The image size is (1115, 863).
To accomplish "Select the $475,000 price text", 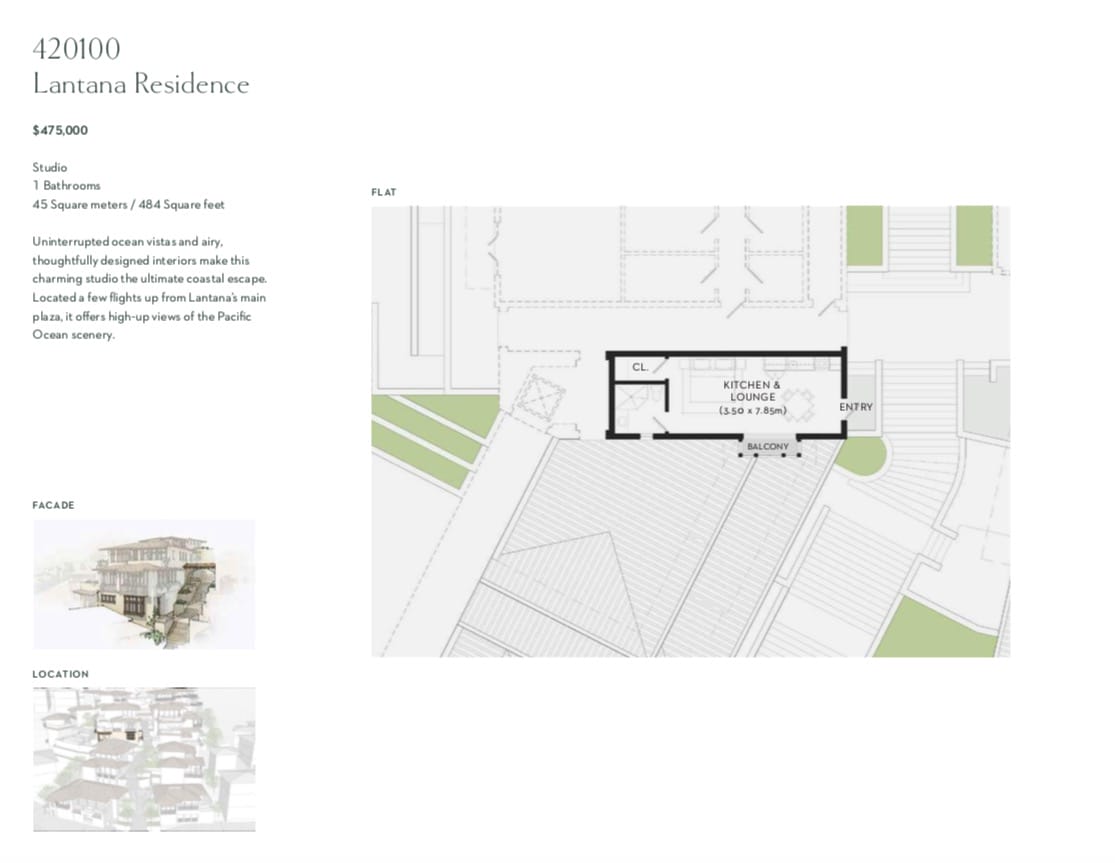I will 60,130.
